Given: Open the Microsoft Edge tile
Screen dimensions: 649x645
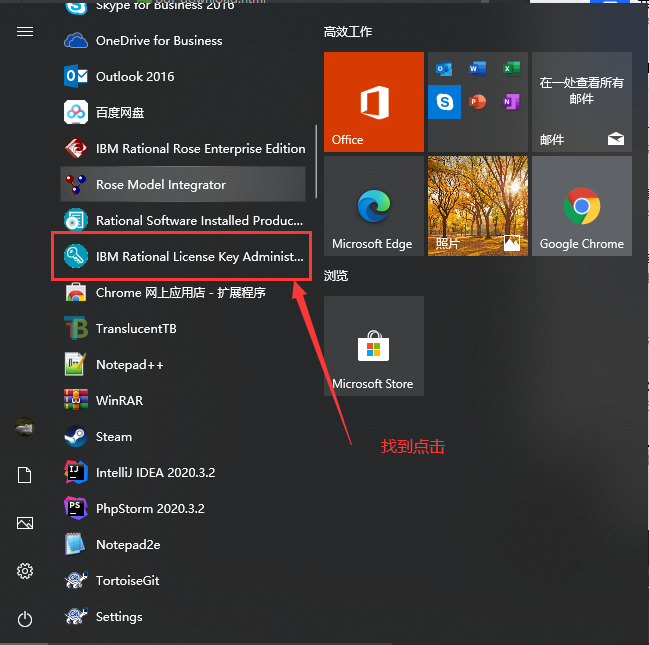Looking at the screenshot, I should pos(374,206).
